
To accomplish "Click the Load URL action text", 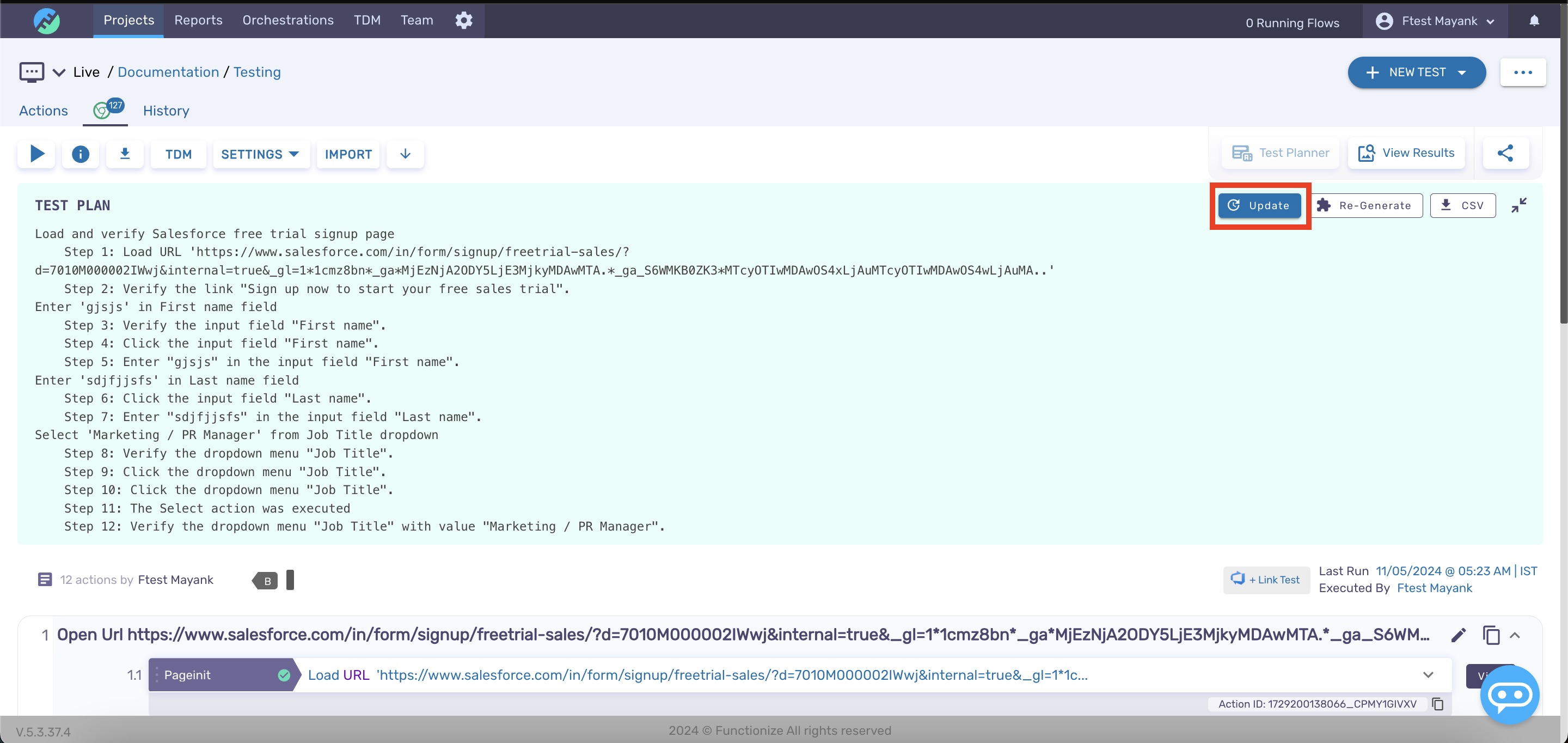I will click(697, 675).
